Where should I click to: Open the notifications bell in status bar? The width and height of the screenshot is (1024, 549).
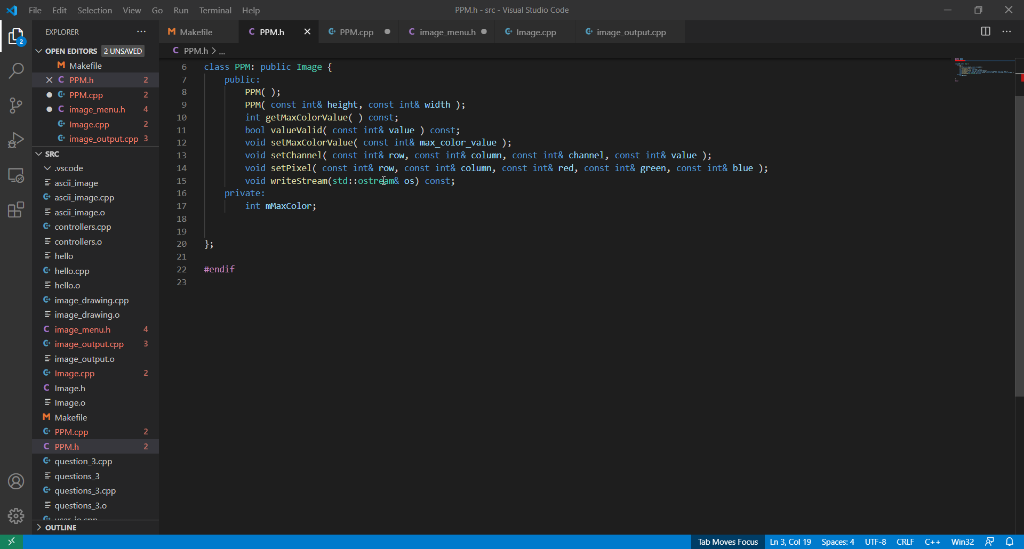coord(1009,542)
